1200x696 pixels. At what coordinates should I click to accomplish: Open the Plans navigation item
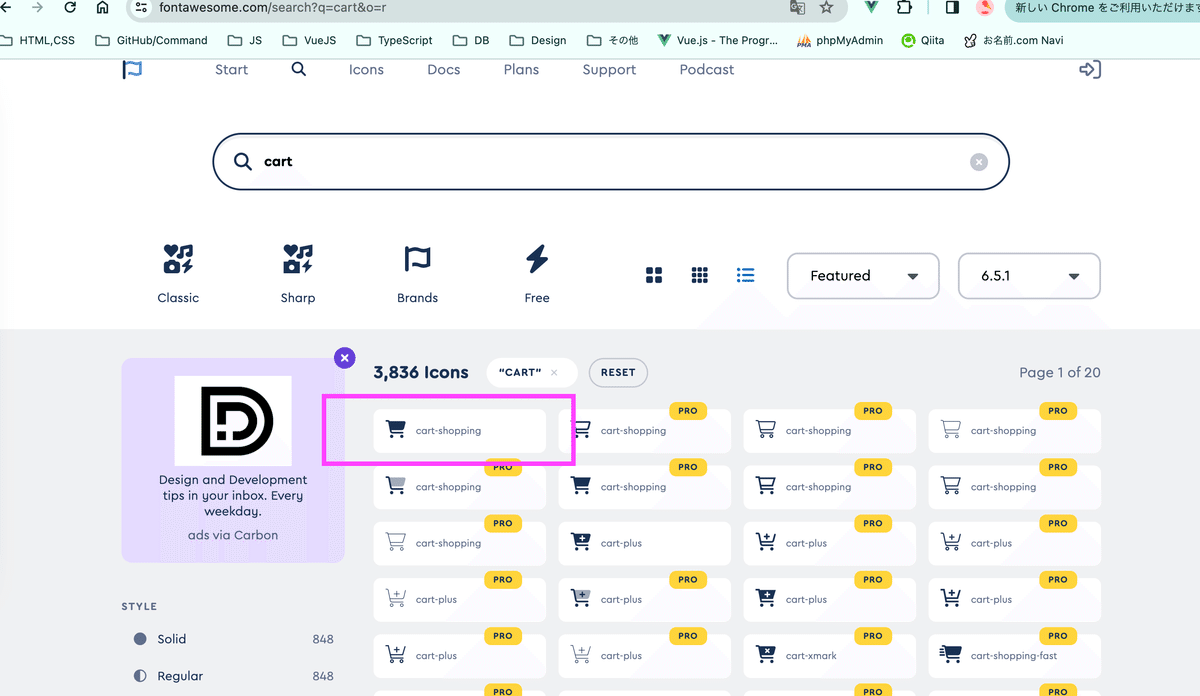521,70
